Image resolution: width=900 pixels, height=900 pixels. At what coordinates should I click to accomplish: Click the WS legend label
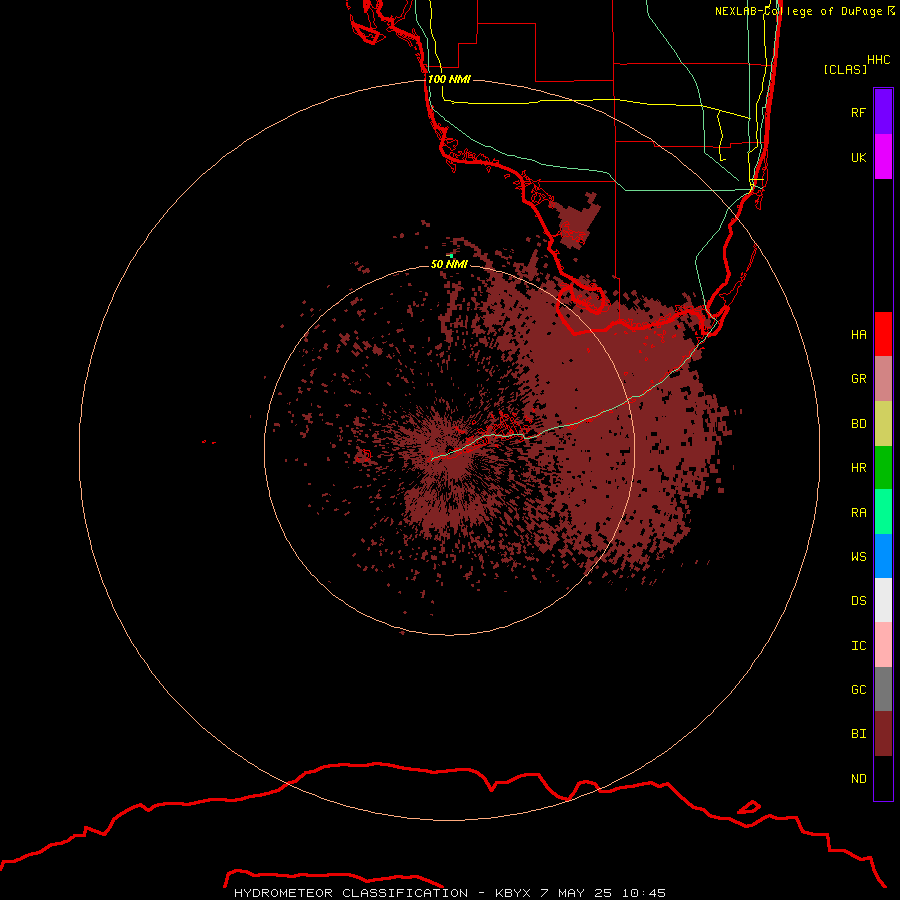click(x=858, y=556)
